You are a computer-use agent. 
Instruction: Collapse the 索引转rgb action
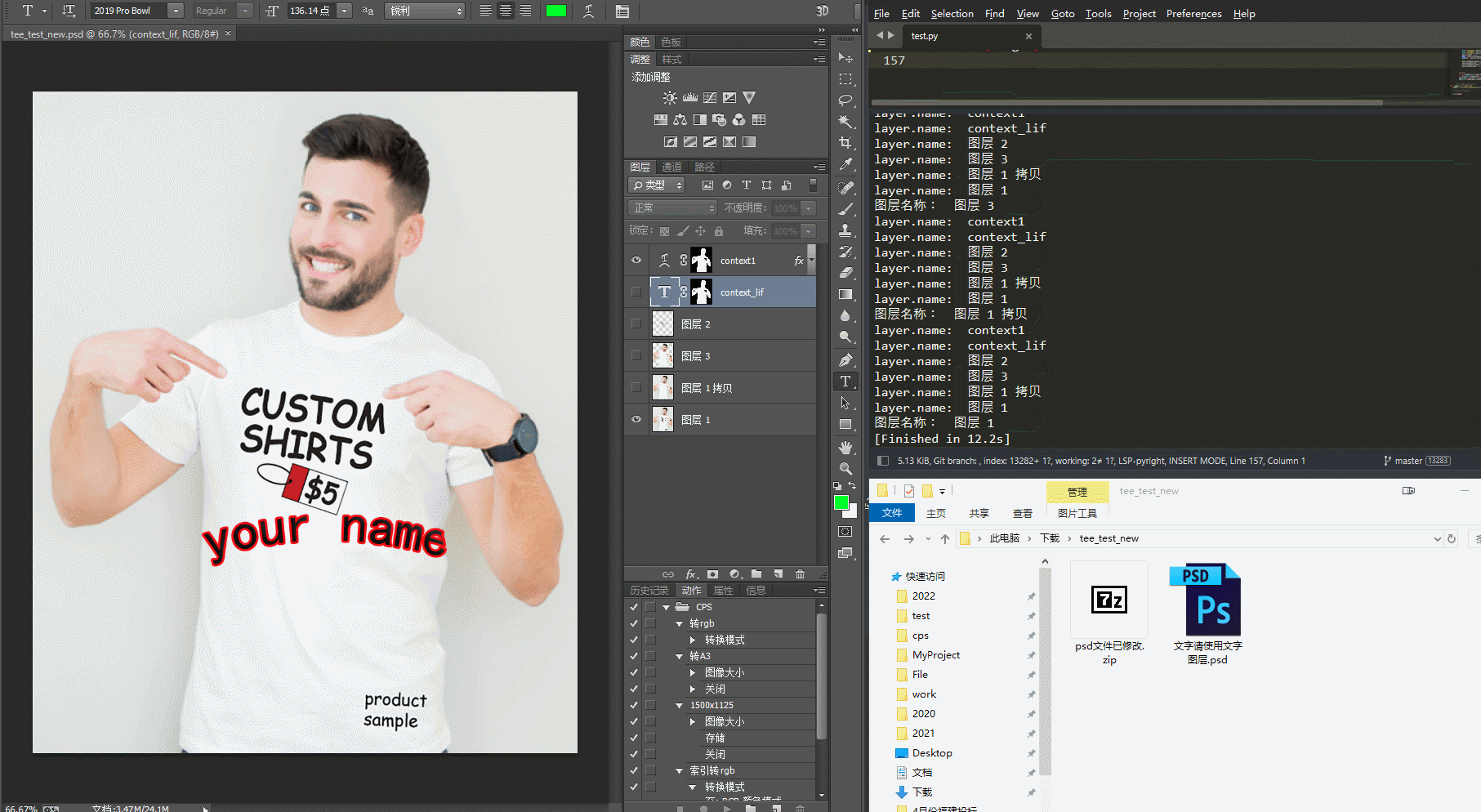(x=680, y=770)
